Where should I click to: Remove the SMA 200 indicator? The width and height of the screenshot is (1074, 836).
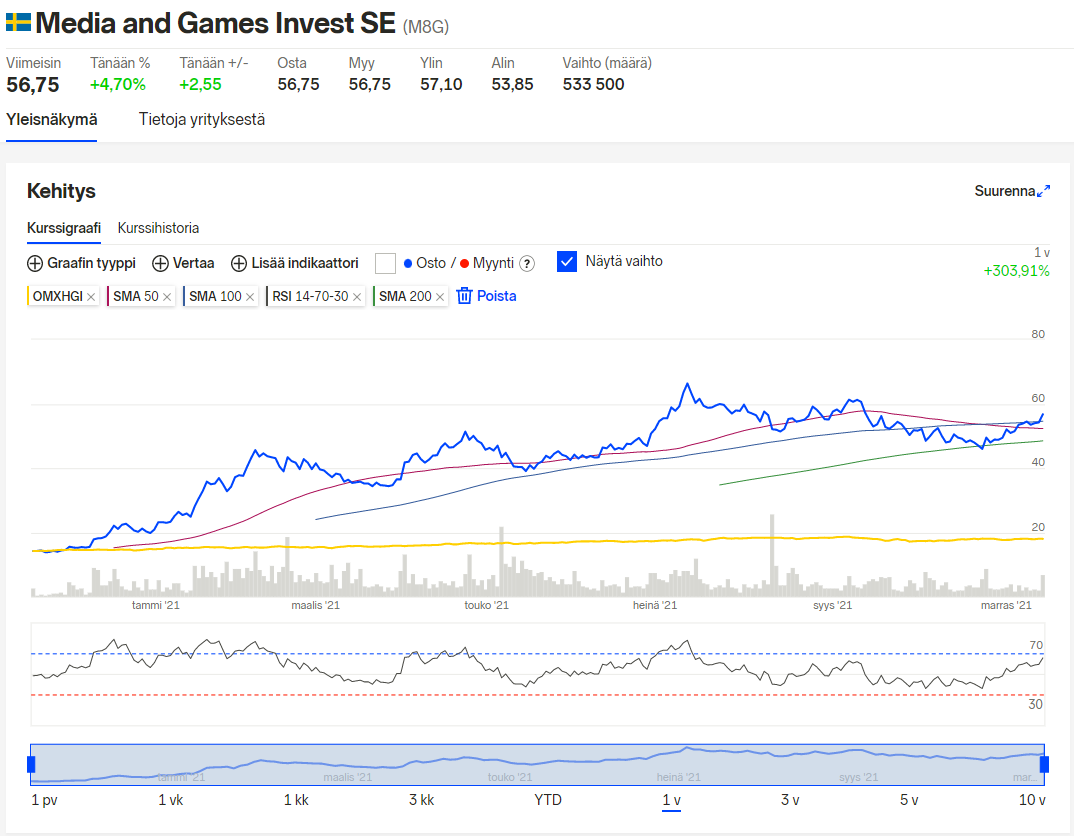point(440,297)
